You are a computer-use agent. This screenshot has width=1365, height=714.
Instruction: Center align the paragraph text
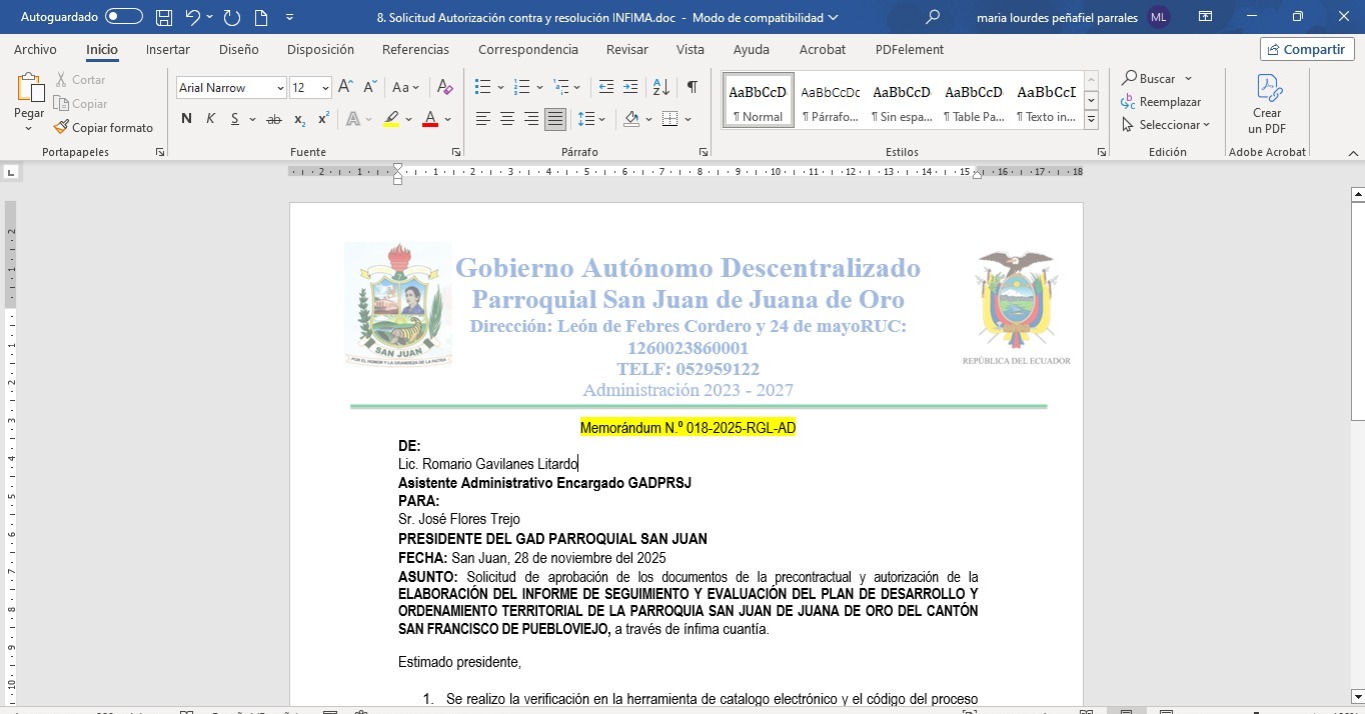click(507, 119)
